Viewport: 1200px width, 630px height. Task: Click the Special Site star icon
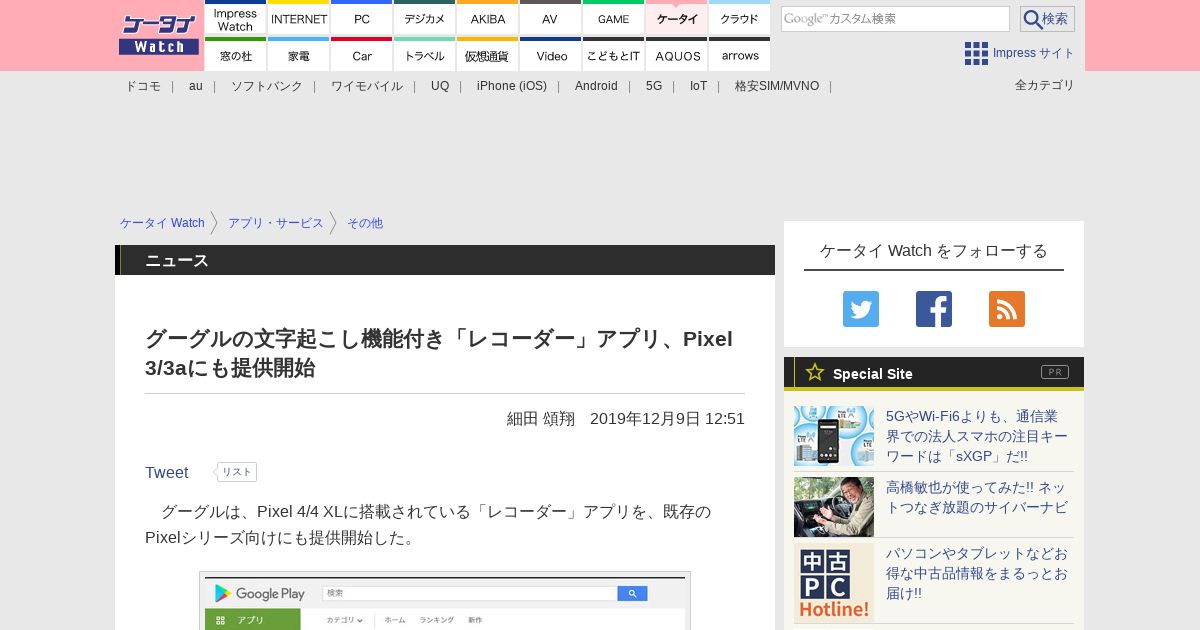point(815,372)
